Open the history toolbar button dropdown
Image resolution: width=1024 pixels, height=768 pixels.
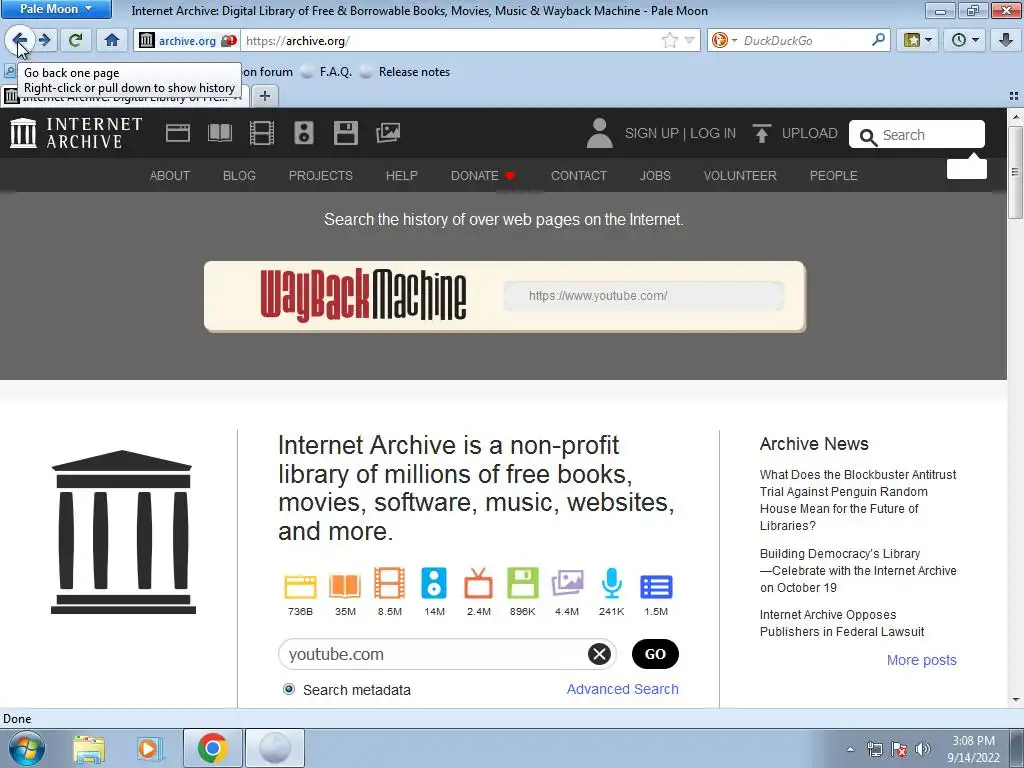(965, 40)
